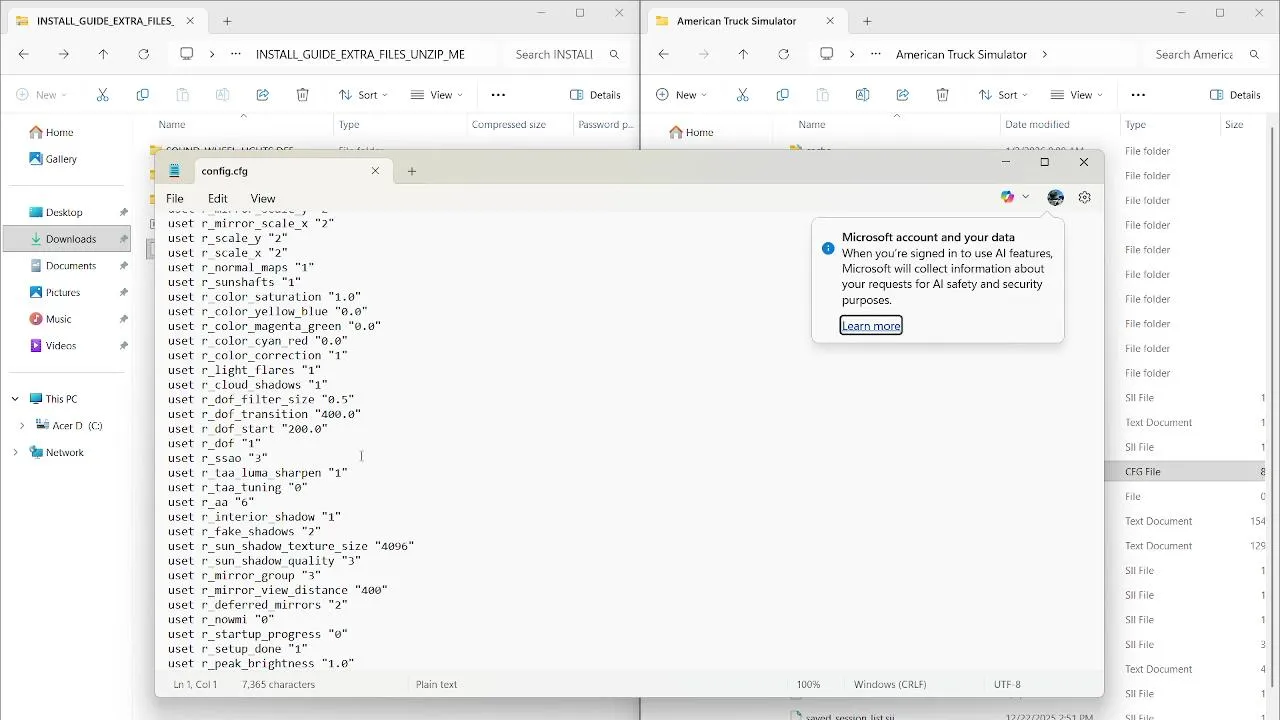Click Refresh in American Truck Simulator window
Screen dimensions: 1280x720
[x=783, y=55]
